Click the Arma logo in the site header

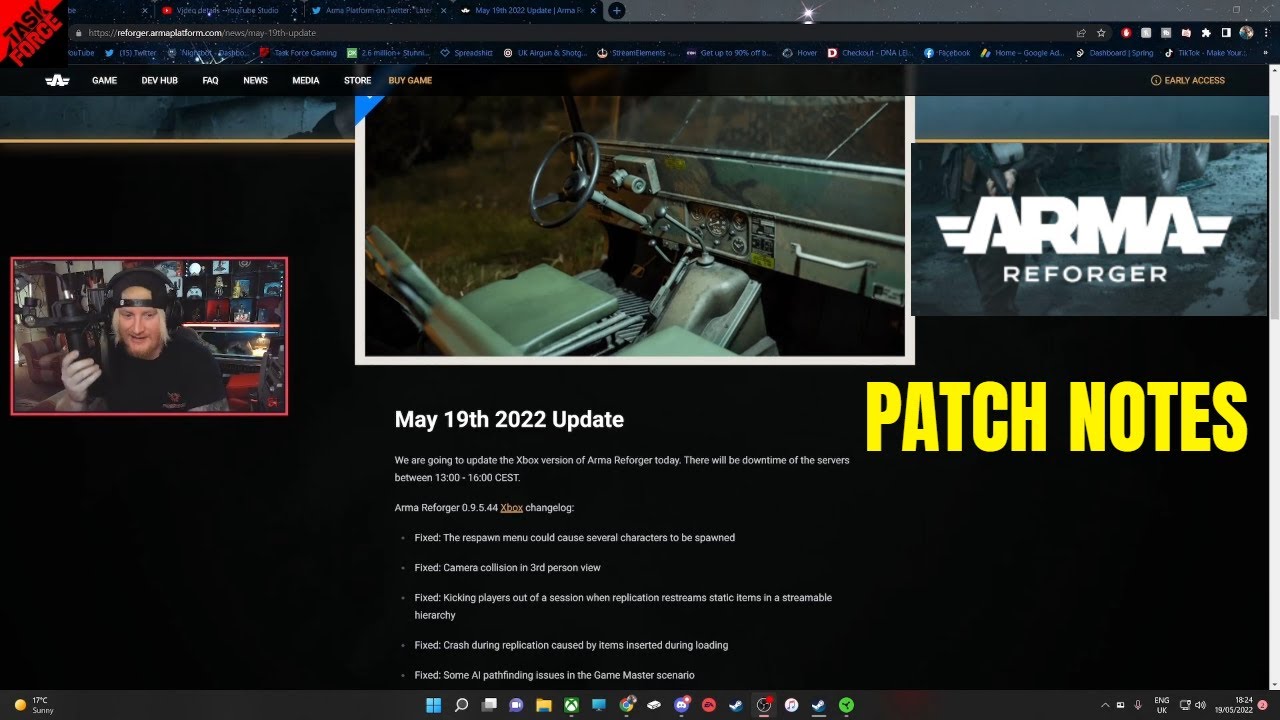click(x=57, y=80)
